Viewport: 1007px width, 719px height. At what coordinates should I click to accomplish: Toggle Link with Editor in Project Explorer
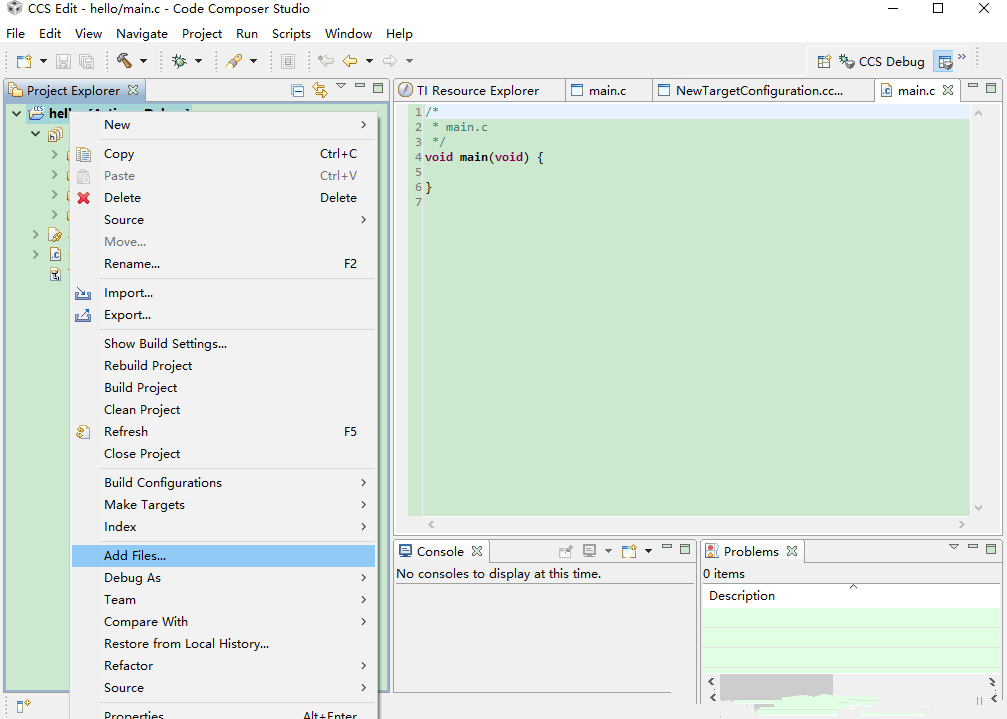320,90
